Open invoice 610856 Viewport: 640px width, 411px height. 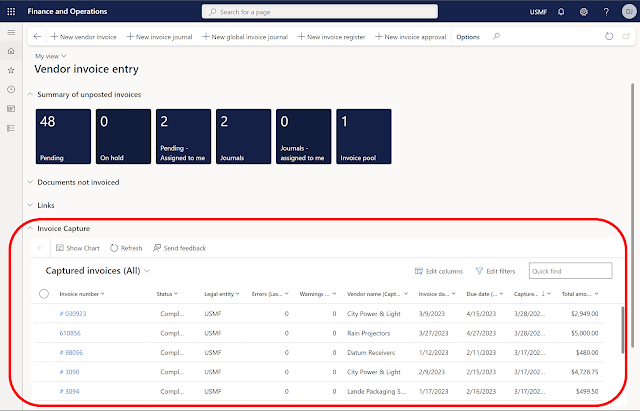click(x=70, y=333)
